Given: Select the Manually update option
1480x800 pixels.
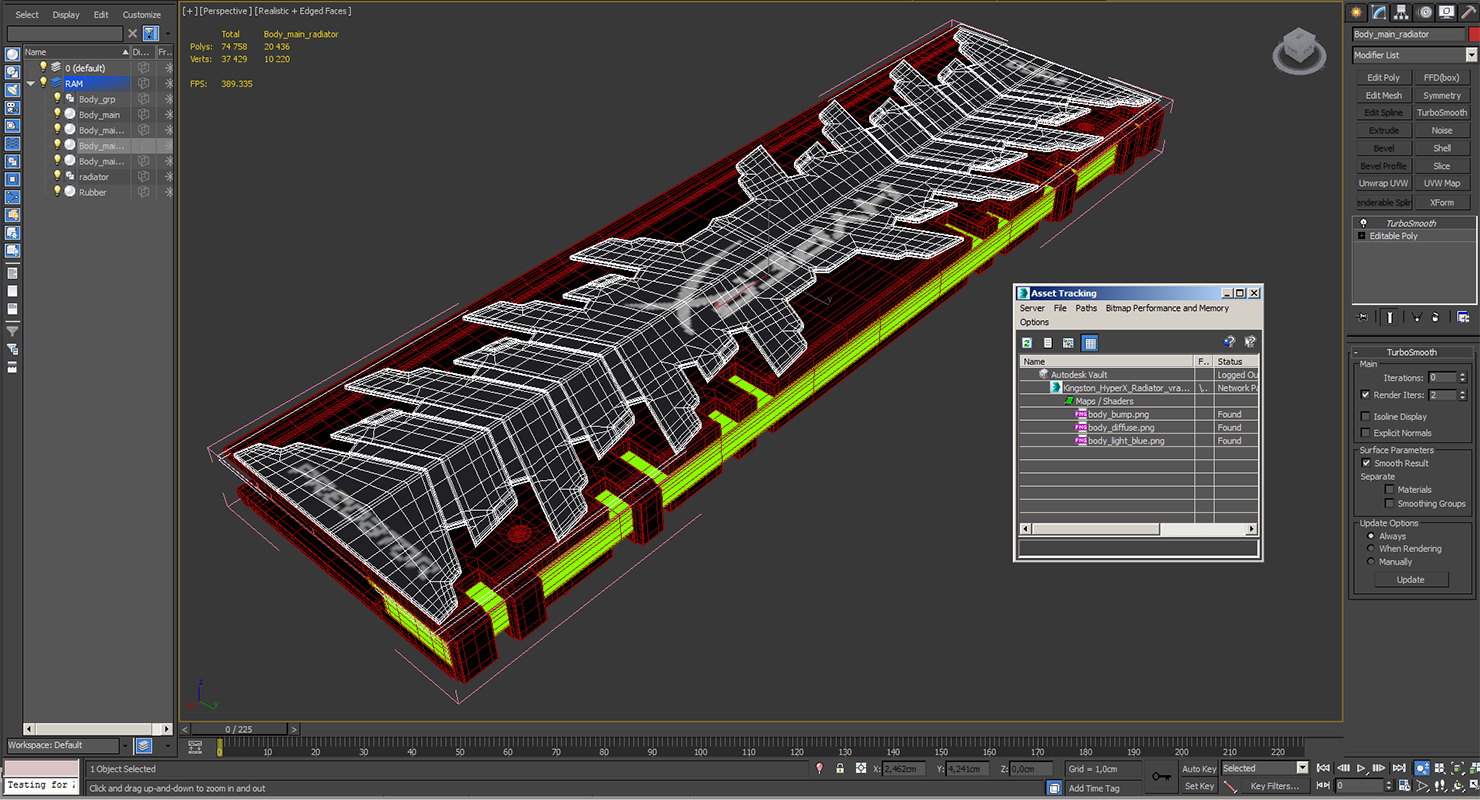Looking at the screenshot, I should click(1371, 562).
